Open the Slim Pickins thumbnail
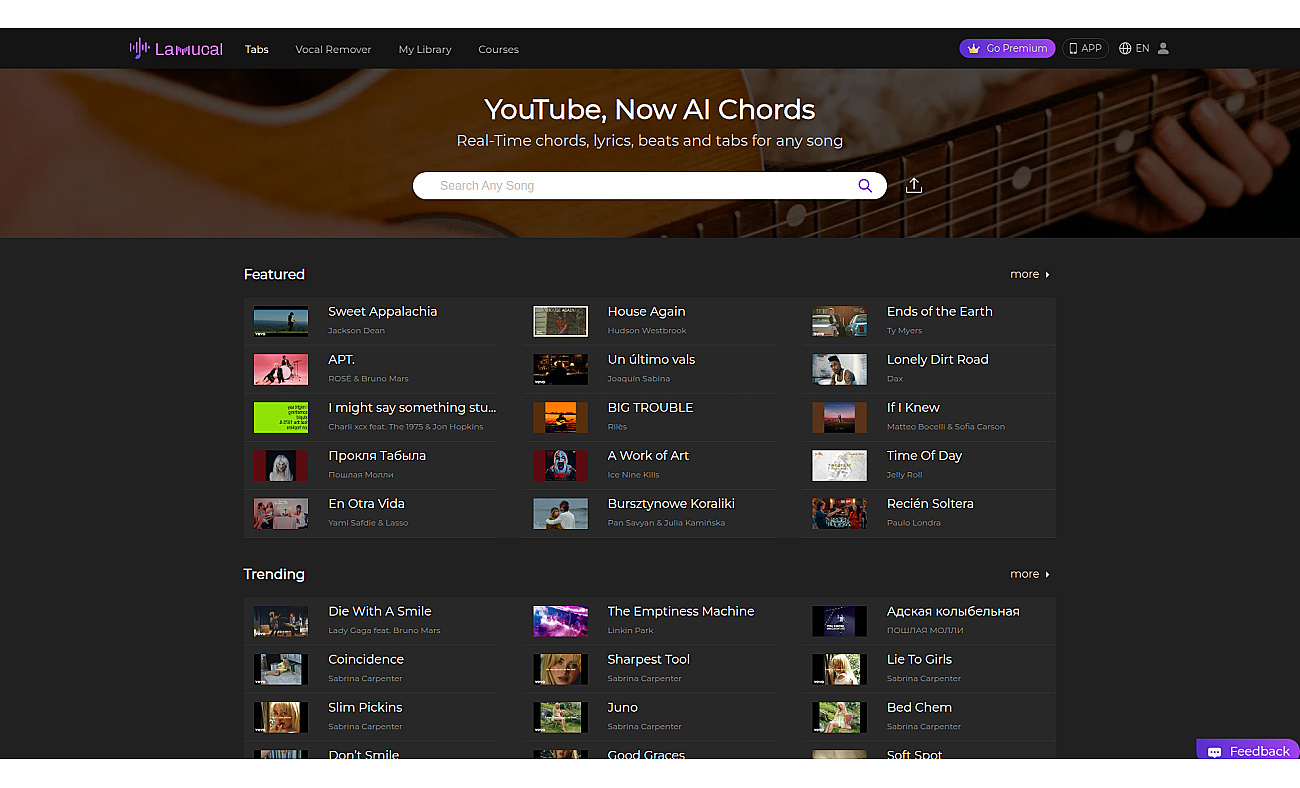The image size is (1300, 788). click(x=281, y=717)
